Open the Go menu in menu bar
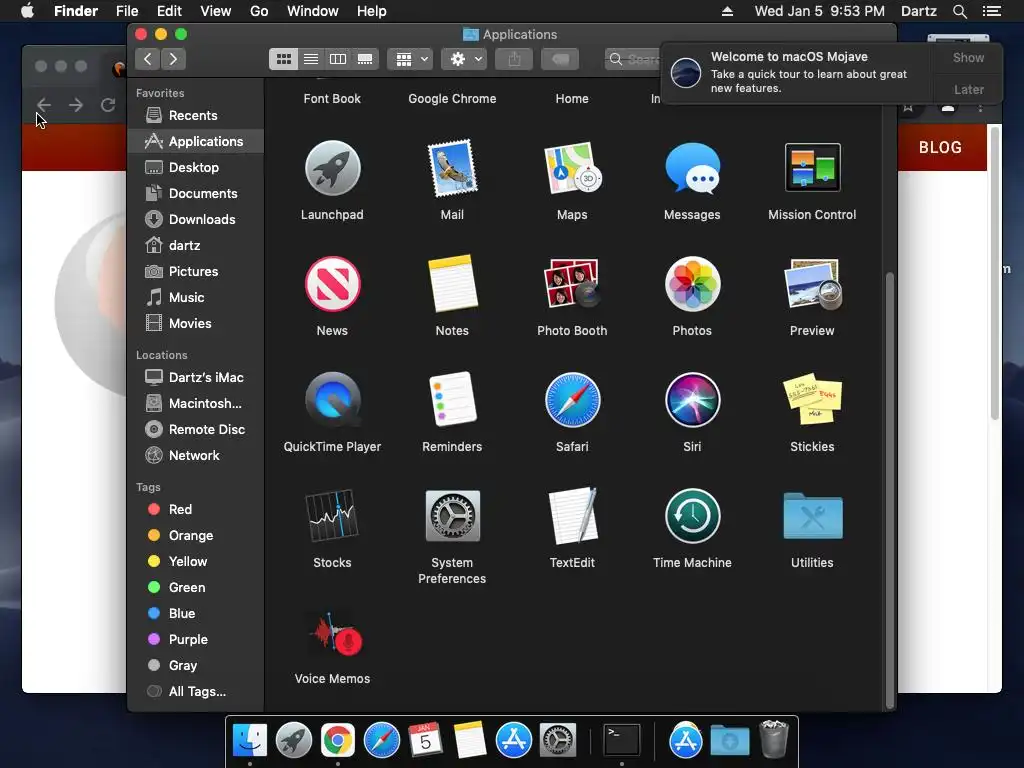This screenshot has width=1024, height=768. [x=259, y=11]
